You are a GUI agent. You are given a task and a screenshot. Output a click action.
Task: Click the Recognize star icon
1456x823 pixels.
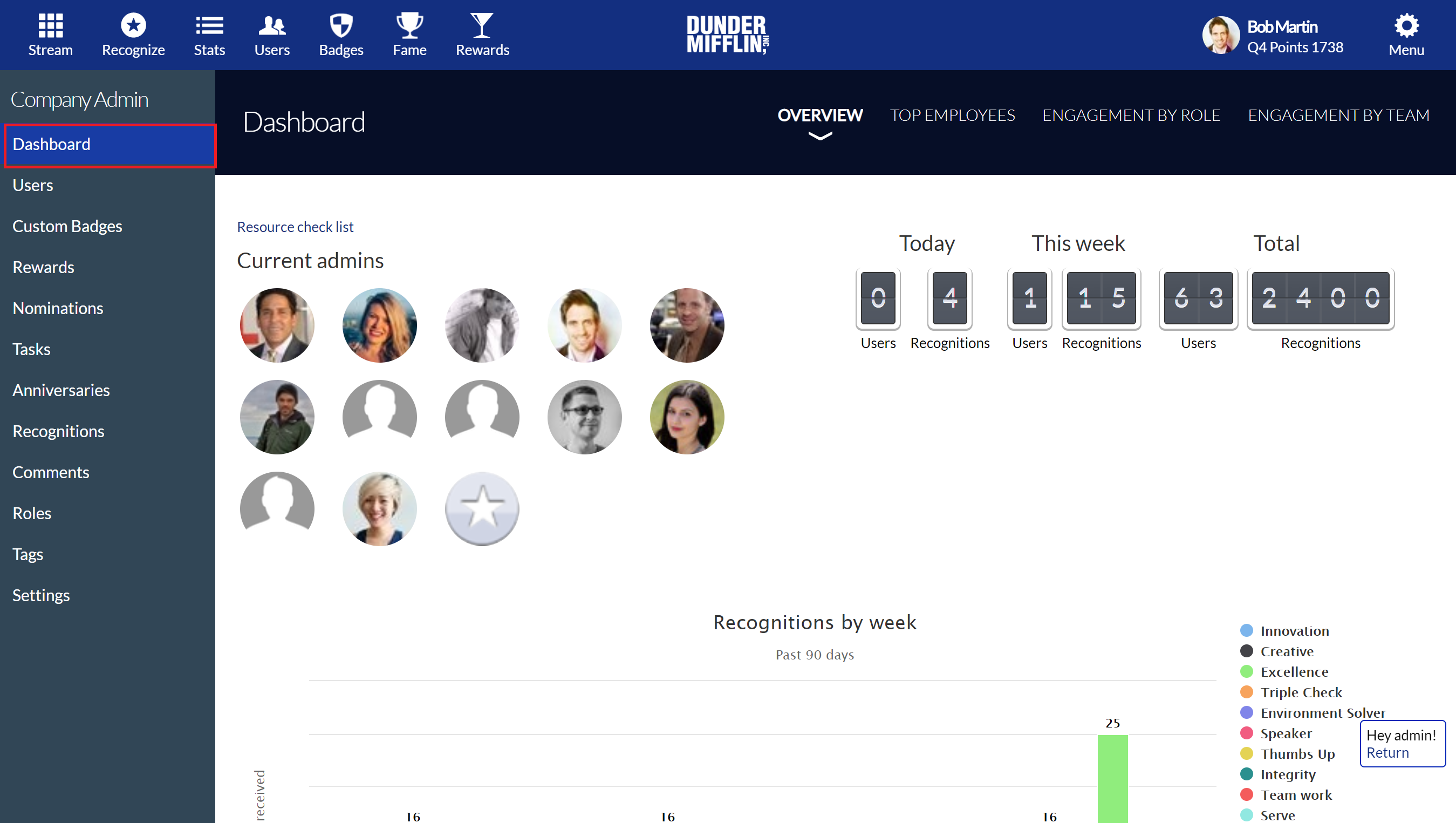pyautogui.click(x=133, y=25)
